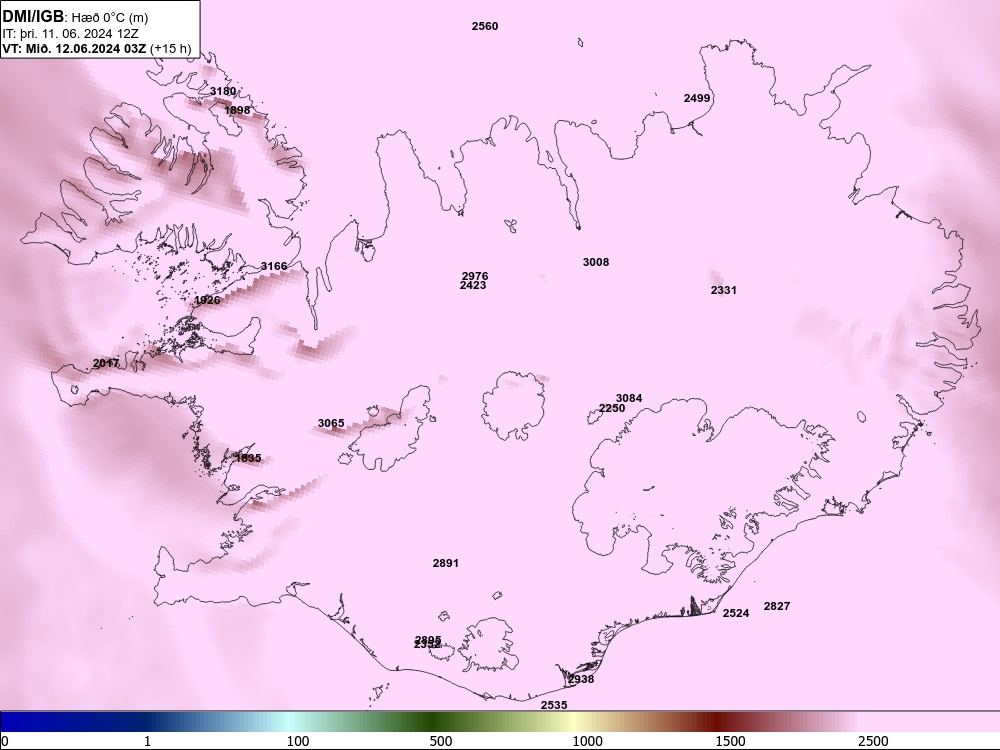Click the 2560 height value on the map

coord(485,26)
